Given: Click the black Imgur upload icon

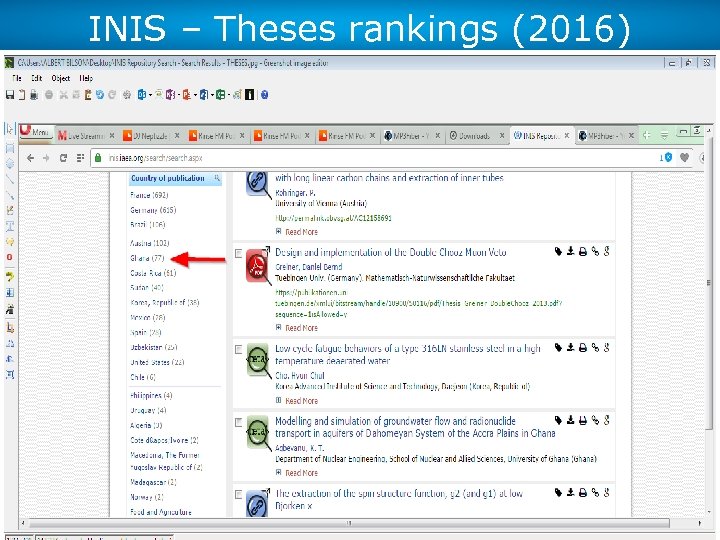Looking at the screenshot, I should point(249,95).
